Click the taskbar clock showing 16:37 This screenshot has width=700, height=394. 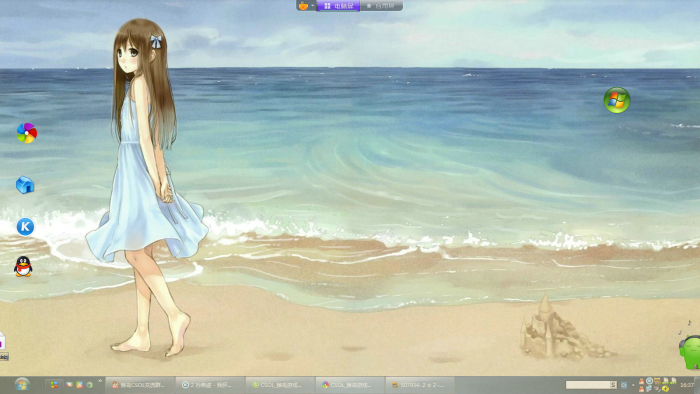click(x=687, y=385)
